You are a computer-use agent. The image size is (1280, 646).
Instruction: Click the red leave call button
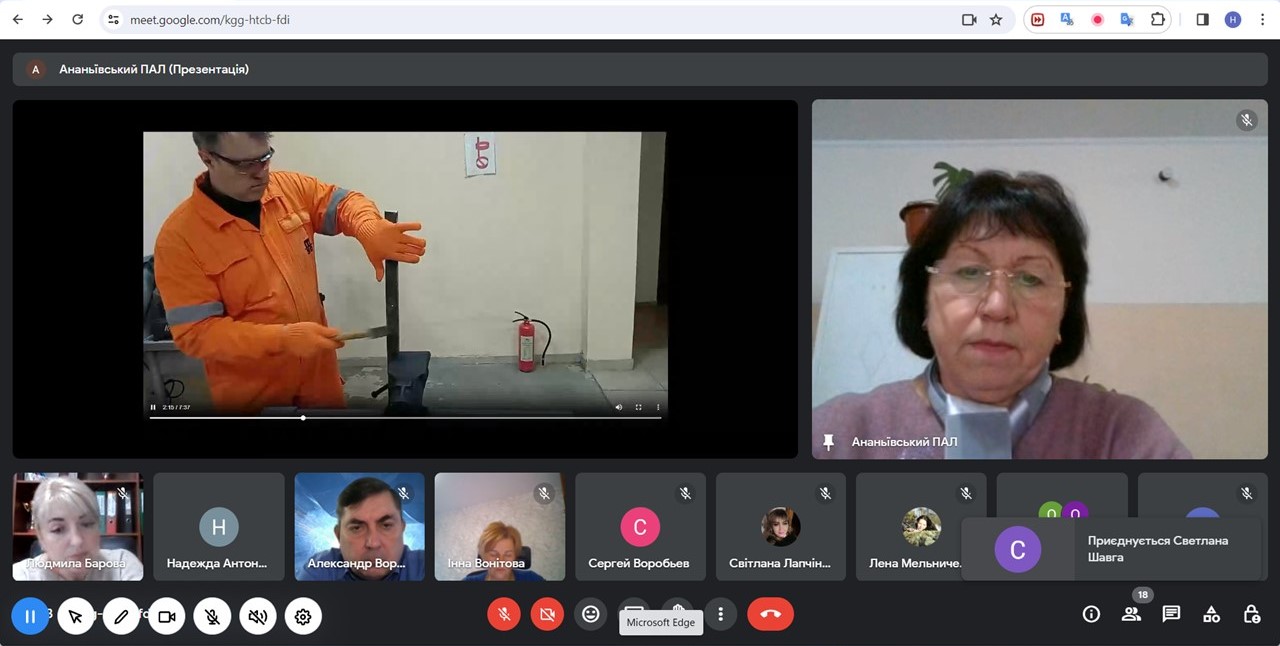pyautogui.click(x=770, y=614)
